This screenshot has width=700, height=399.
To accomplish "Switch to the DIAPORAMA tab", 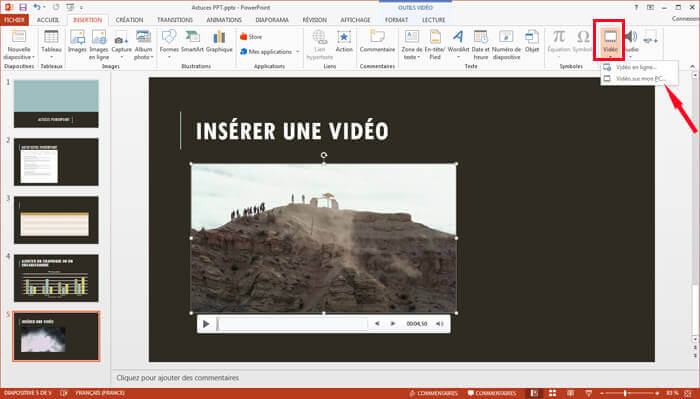I will point(272,20).
